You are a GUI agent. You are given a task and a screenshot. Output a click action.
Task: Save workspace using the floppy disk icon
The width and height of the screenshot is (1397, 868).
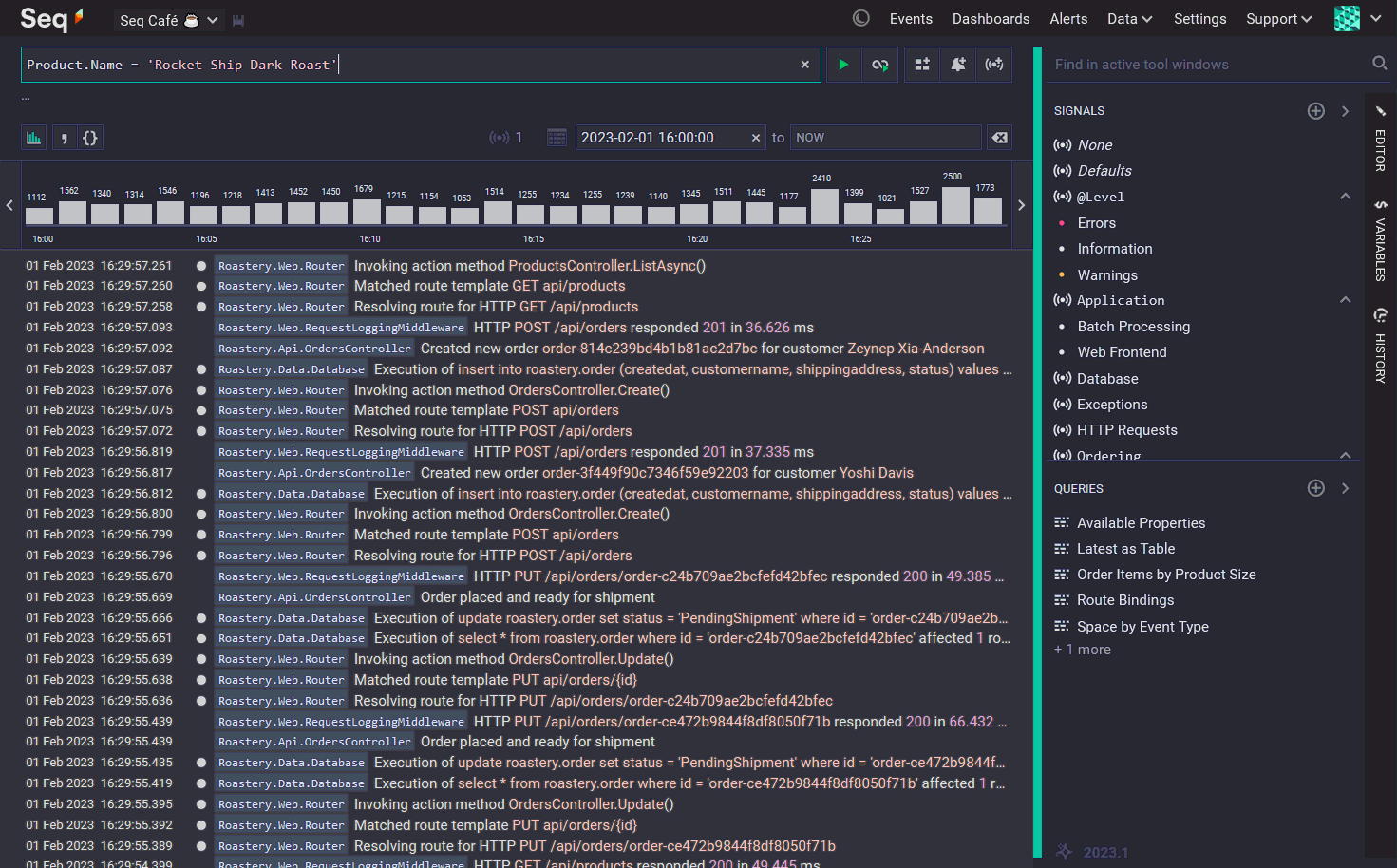[x=238, y=20]
